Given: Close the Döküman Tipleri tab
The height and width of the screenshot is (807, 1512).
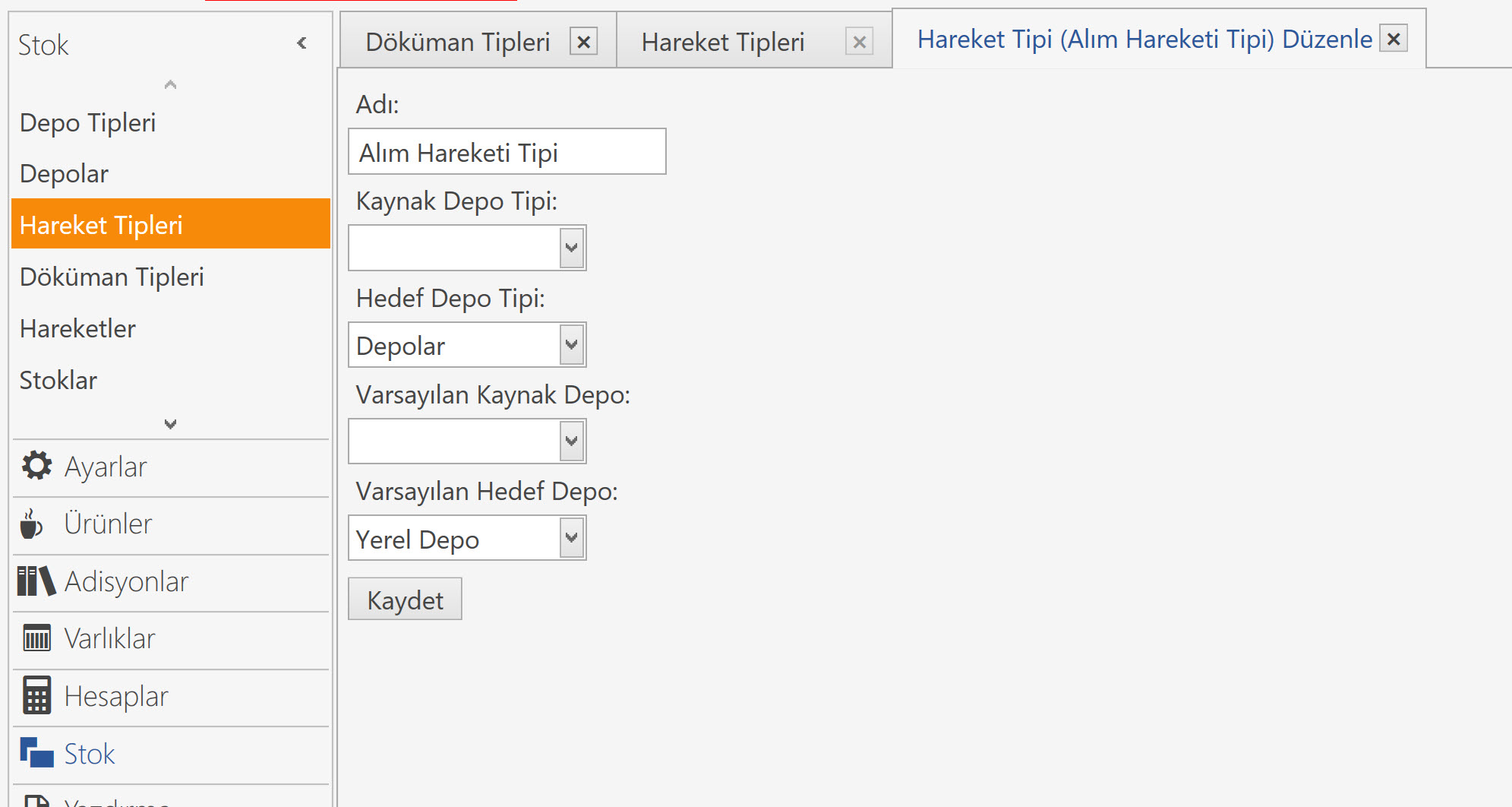Looking at the screenshot, I should [583, 42].
